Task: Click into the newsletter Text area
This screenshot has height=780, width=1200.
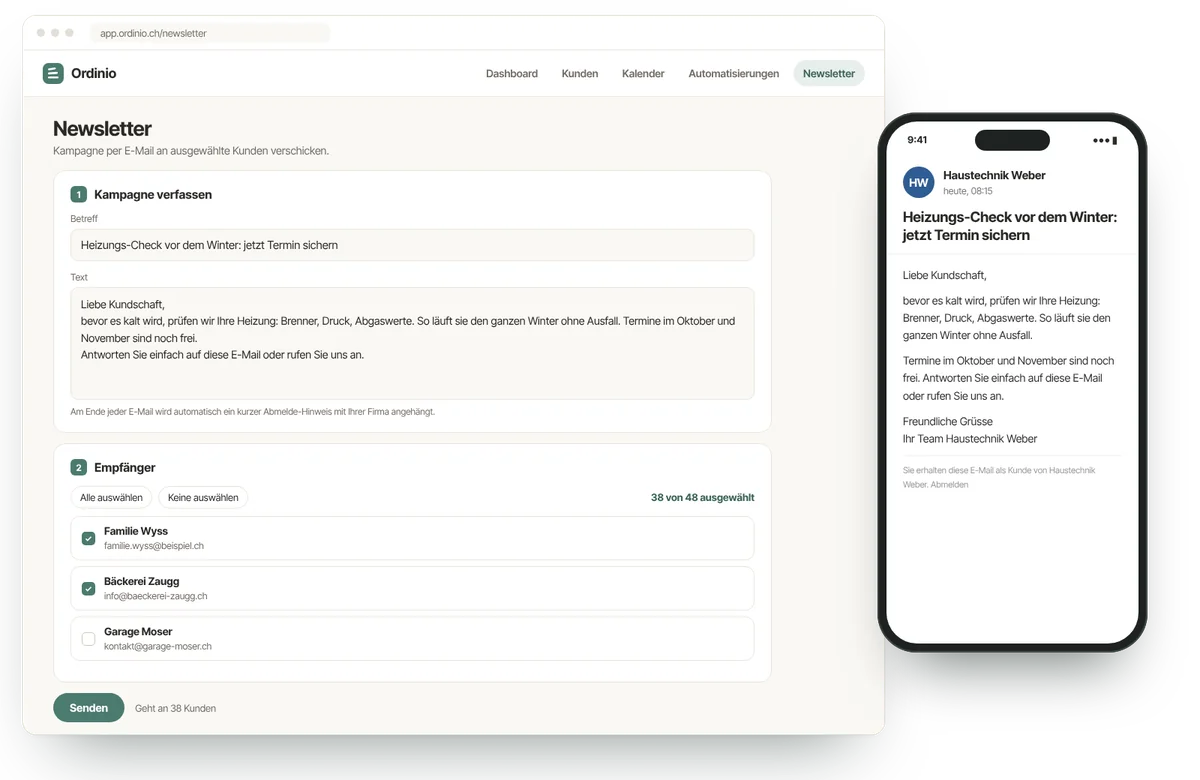Action: [412, 343]
